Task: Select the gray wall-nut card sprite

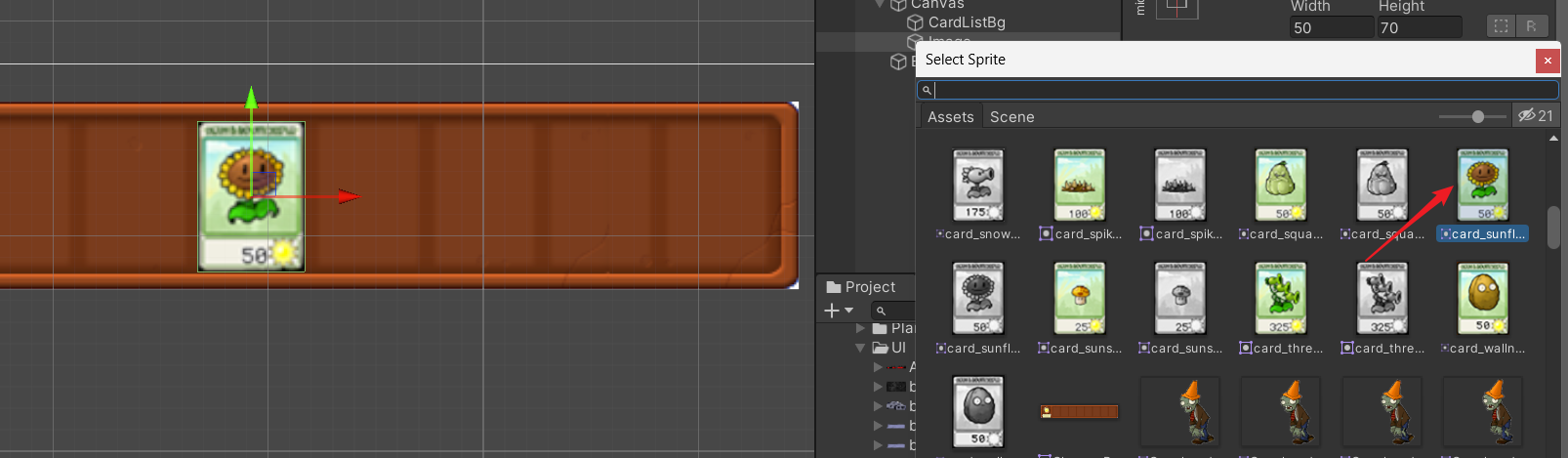Action: pos(978,412)
